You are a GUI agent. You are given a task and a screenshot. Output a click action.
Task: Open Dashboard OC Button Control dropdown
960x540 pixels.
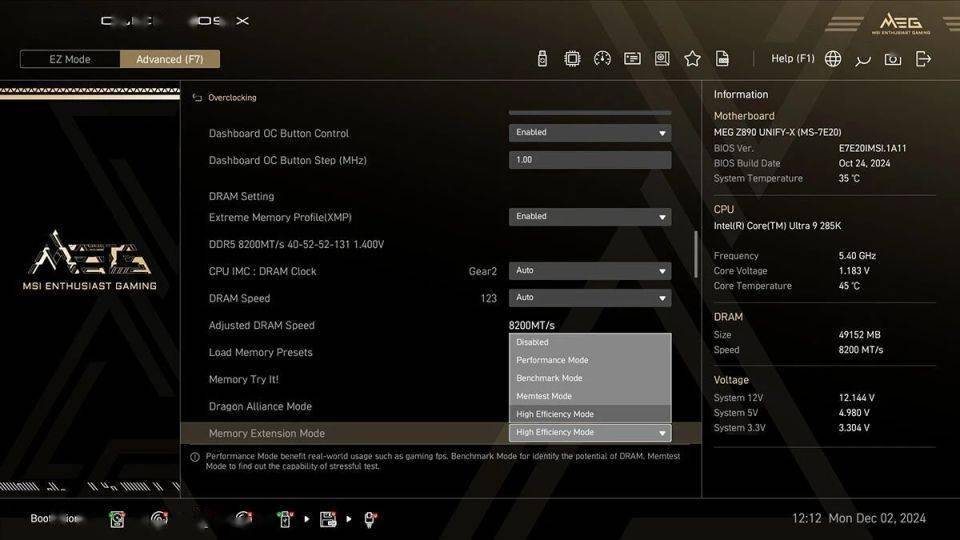click(589, 133)
